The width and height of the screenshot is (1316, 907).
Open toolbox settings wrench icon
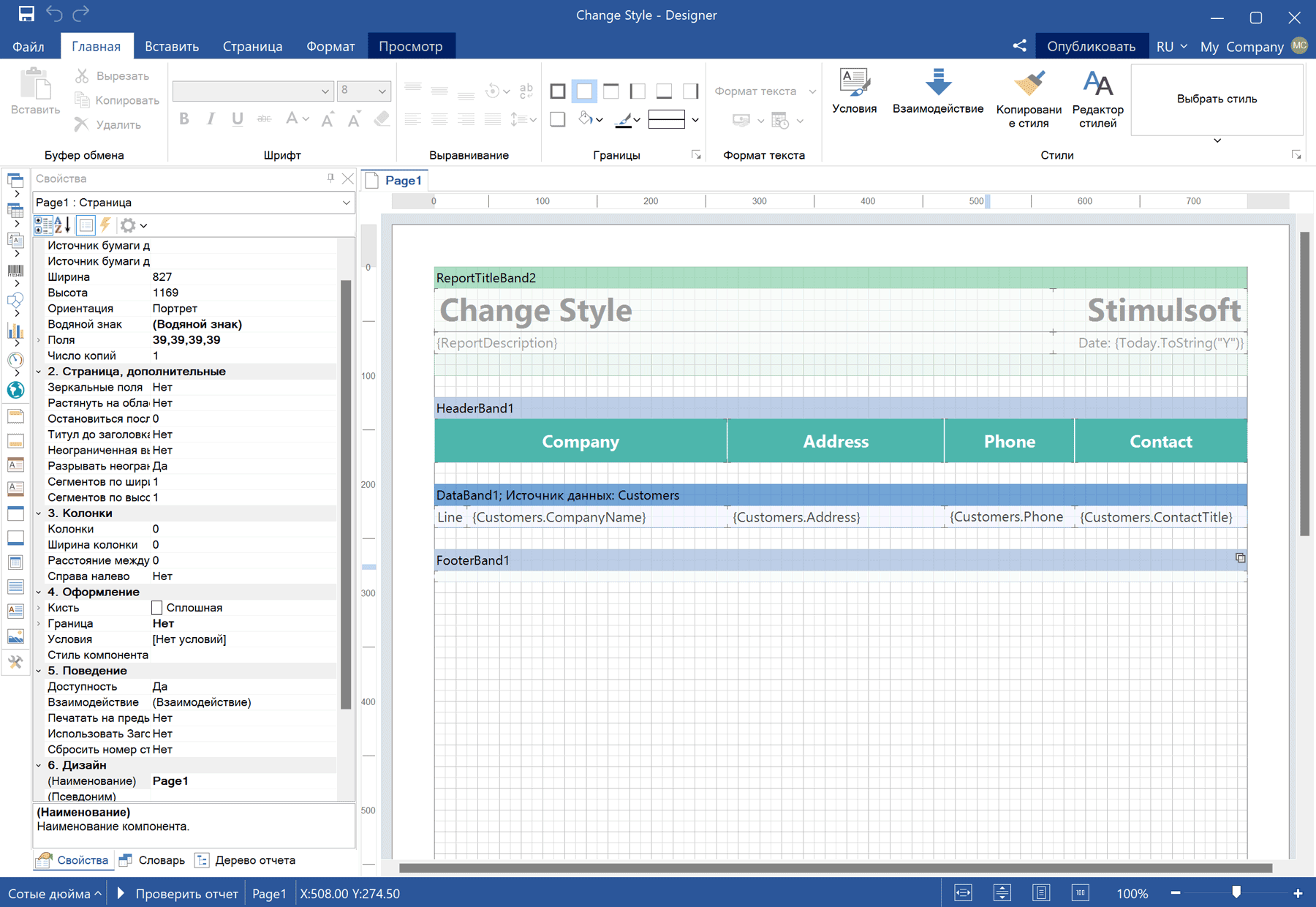tap(15, 663)
